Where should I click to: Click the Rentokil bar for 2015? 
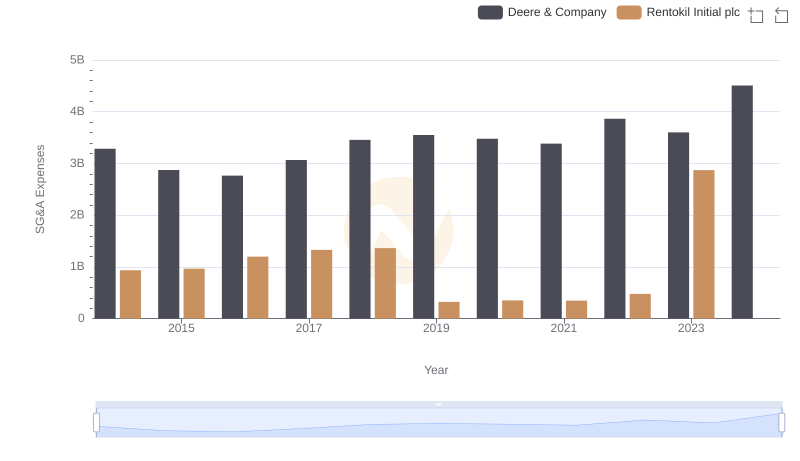point(194,294)
